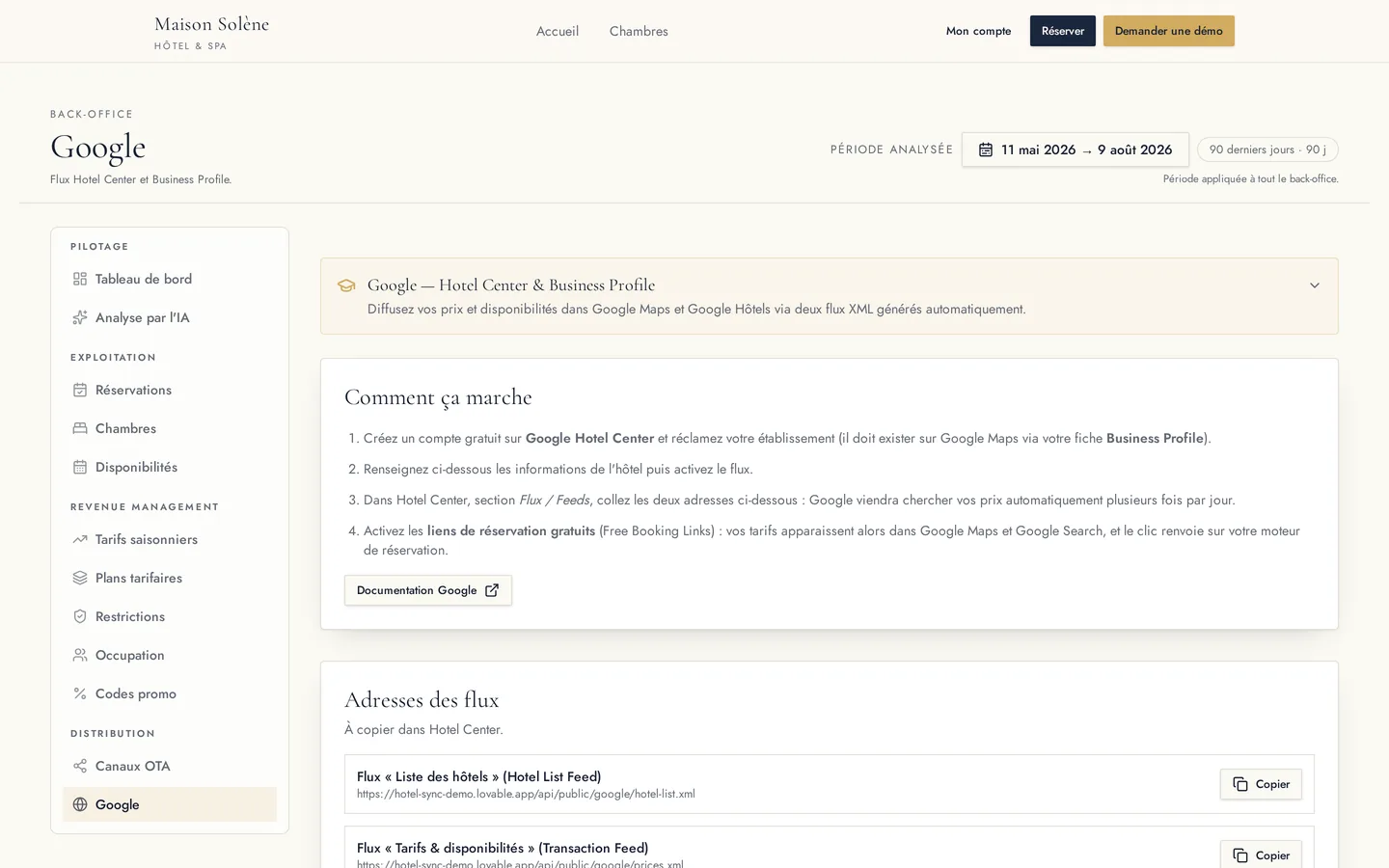The image size is (1389, 868).
Task: Click the prices.xml feed URL text
Action: click(520, 863)
